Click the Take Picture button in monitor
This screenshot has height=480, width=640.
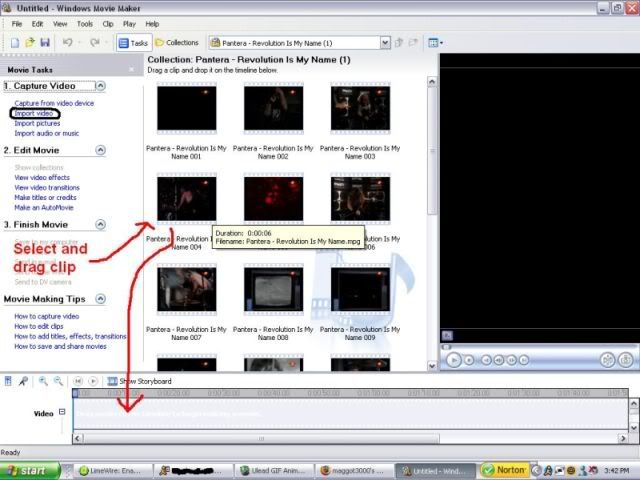626,360
